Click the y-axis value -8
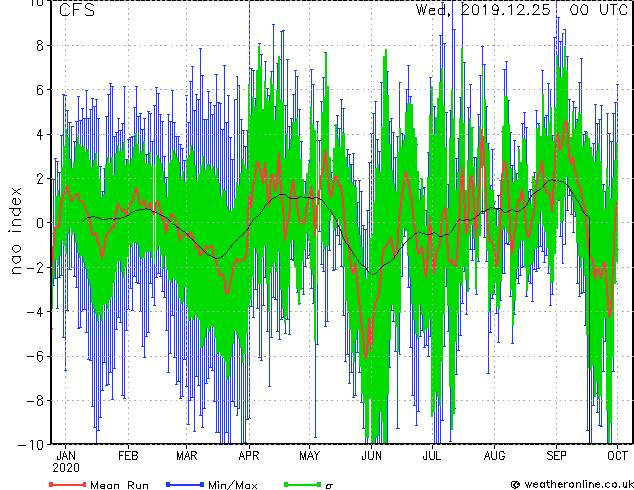The width and height of the screenshot is (634, 490). (35, 401)
